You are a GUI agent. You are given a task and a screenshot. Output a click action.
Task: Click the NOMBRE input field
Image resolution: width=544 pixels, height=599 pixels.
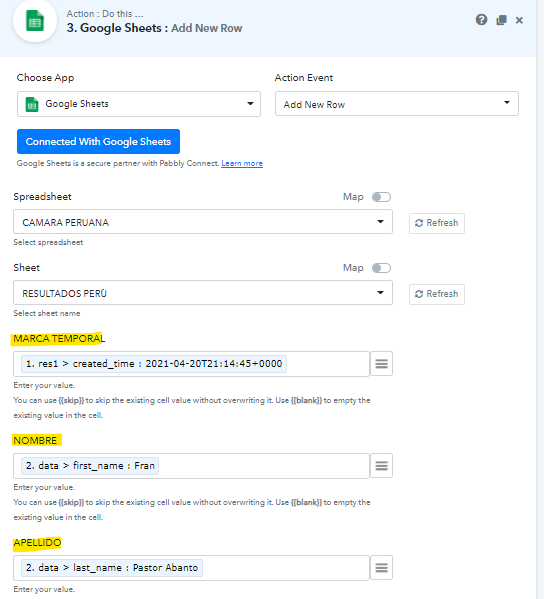coord(191,466)
